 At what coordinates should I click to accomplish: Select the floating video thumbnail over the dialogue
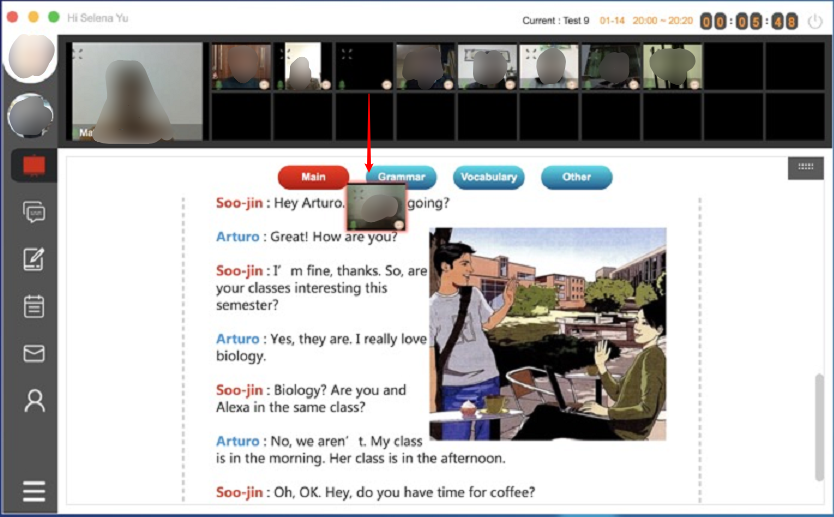pyautogui.click(x=377, y=207)
